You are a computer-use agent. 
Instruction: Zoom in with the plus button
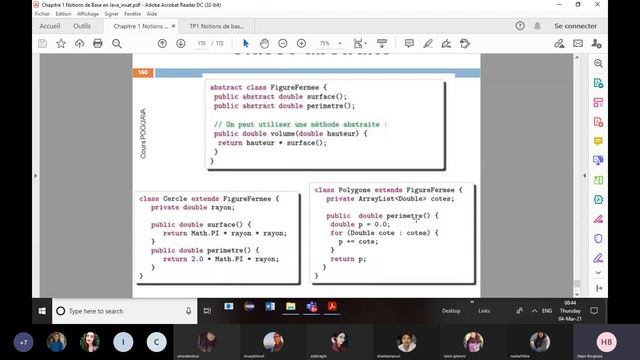click(301, 43)
